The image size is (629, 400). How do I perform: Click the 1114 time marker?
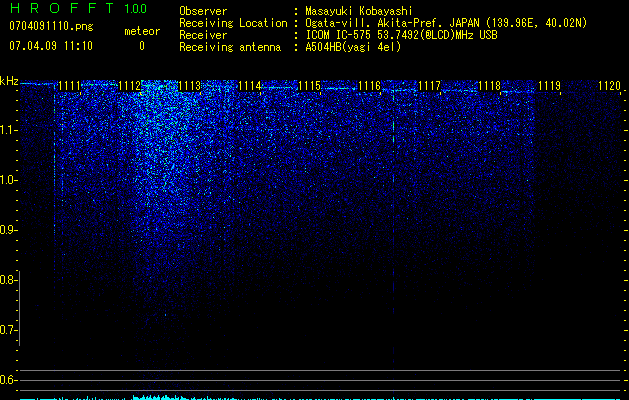250,86
